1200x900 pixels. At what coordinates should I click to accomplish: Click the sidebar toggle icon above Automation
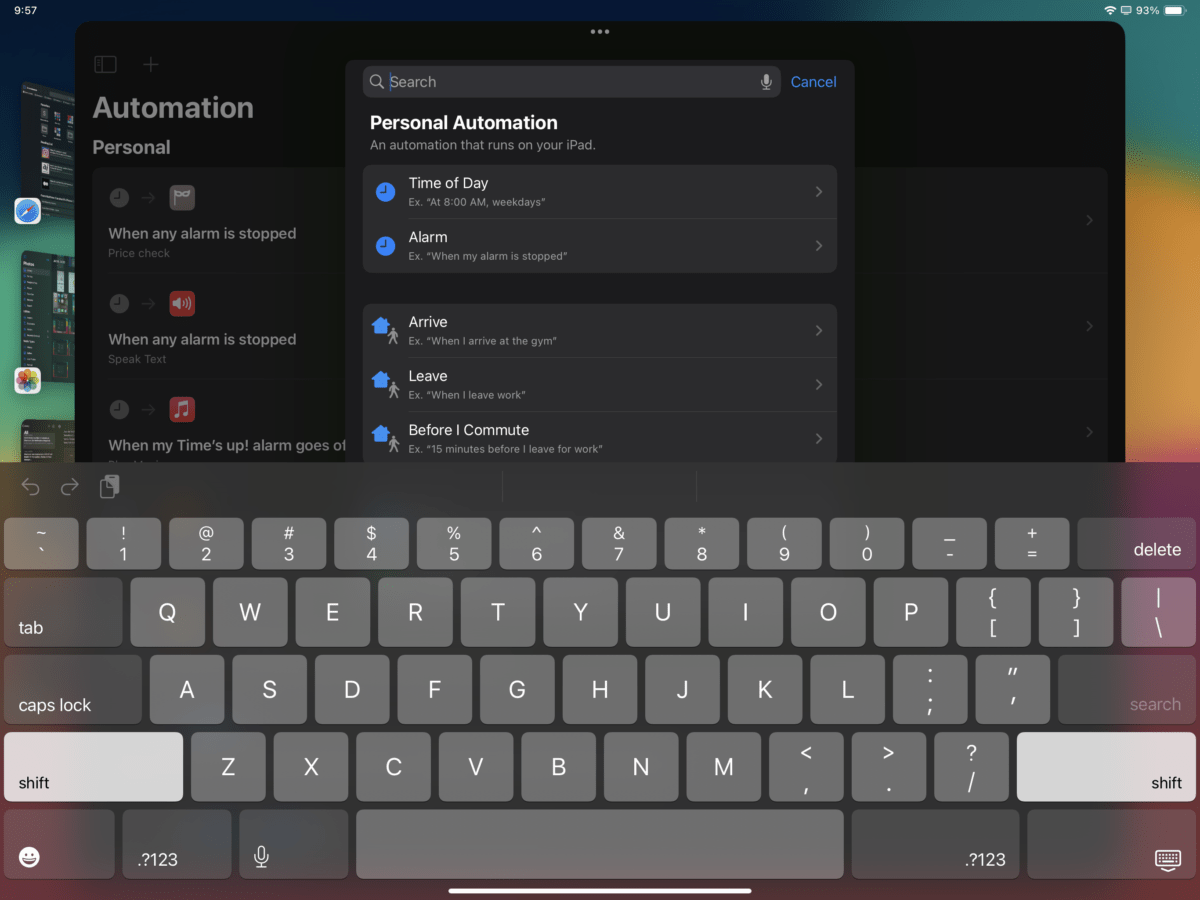tap(105, 64)
